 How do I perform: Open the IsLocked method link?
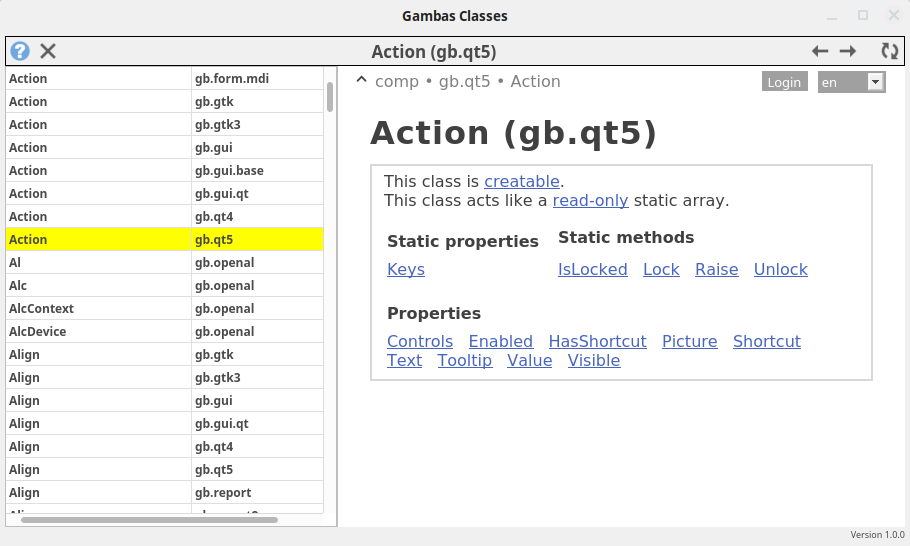pos(593,270)
